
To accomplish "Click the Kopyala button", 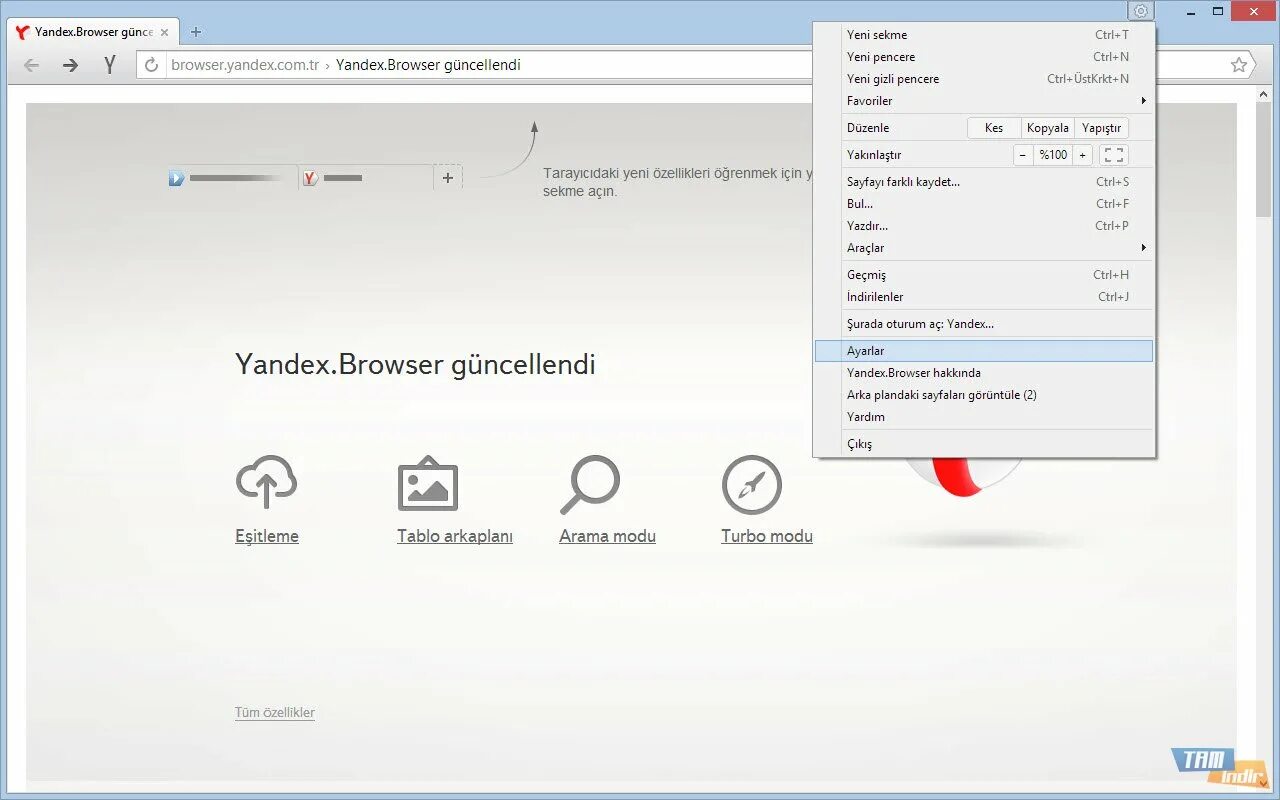I will coord(1048,128).
